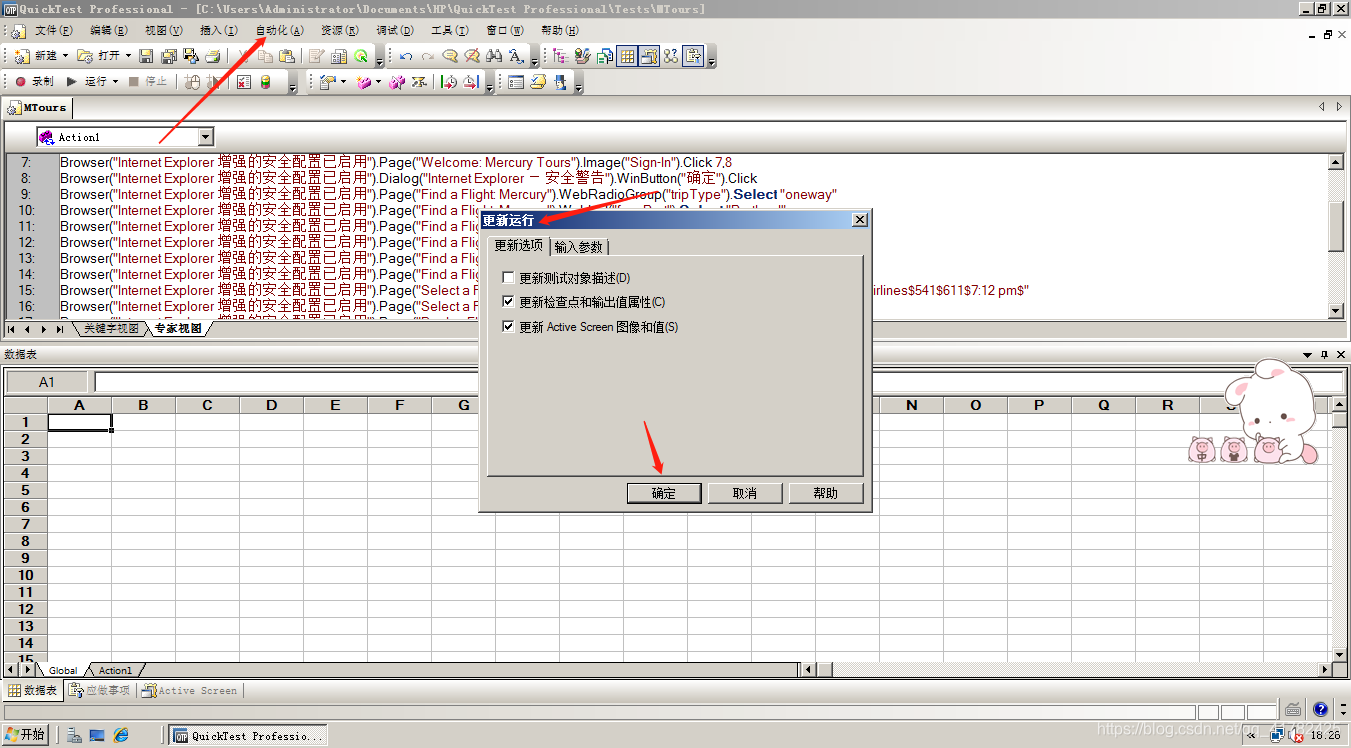This screenshot has height=748, width=1351.
Task: Open the 应做事项 bottom tab
Action: point(100,690)
